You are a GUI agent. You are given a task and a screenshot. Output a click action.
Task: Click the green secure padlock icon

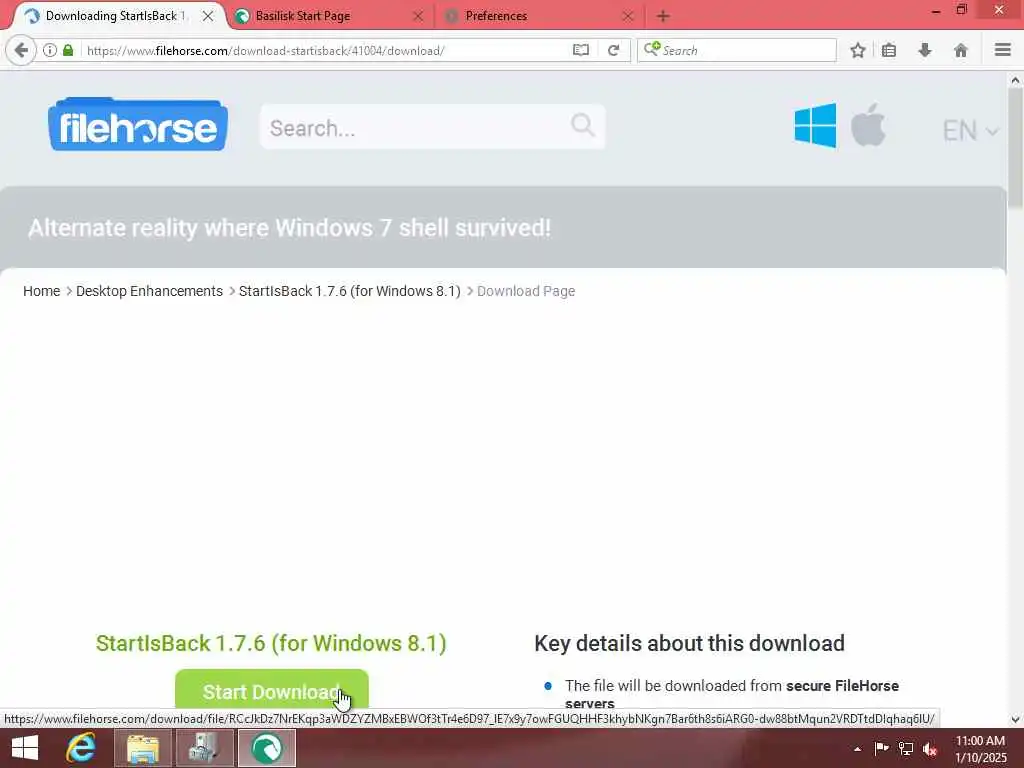click(68, 50)
